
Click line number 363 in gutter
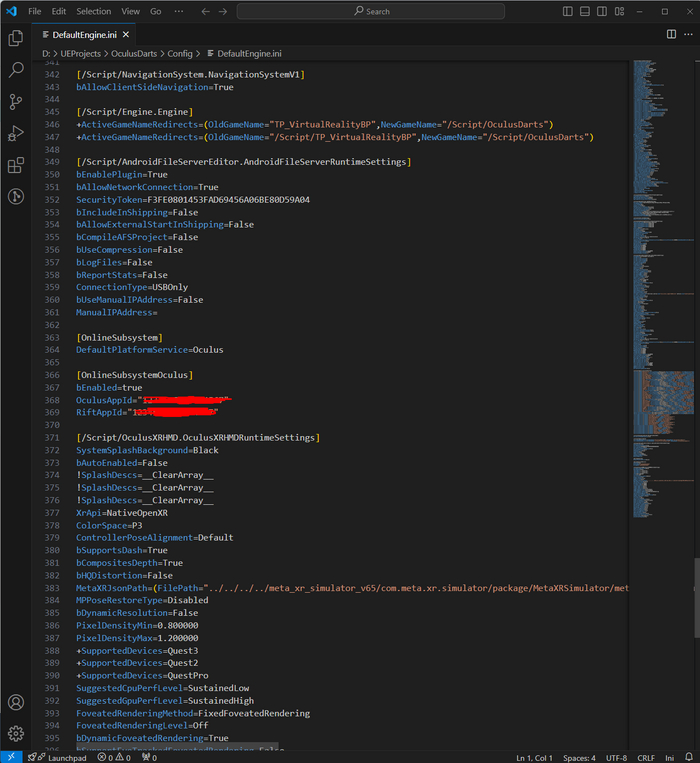52,337
